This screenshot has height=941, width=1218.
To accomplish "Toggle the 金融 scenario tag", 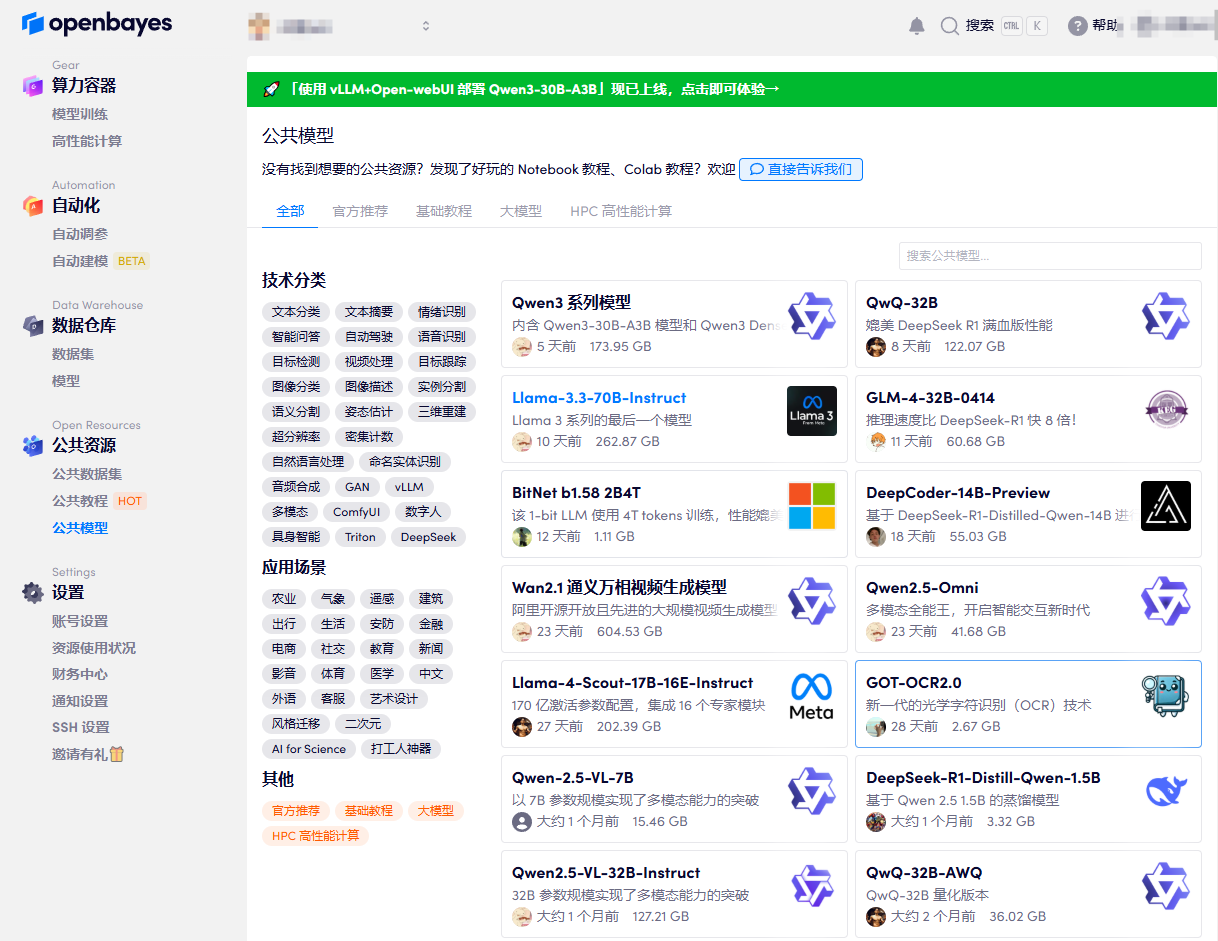I will coord(431,624).
